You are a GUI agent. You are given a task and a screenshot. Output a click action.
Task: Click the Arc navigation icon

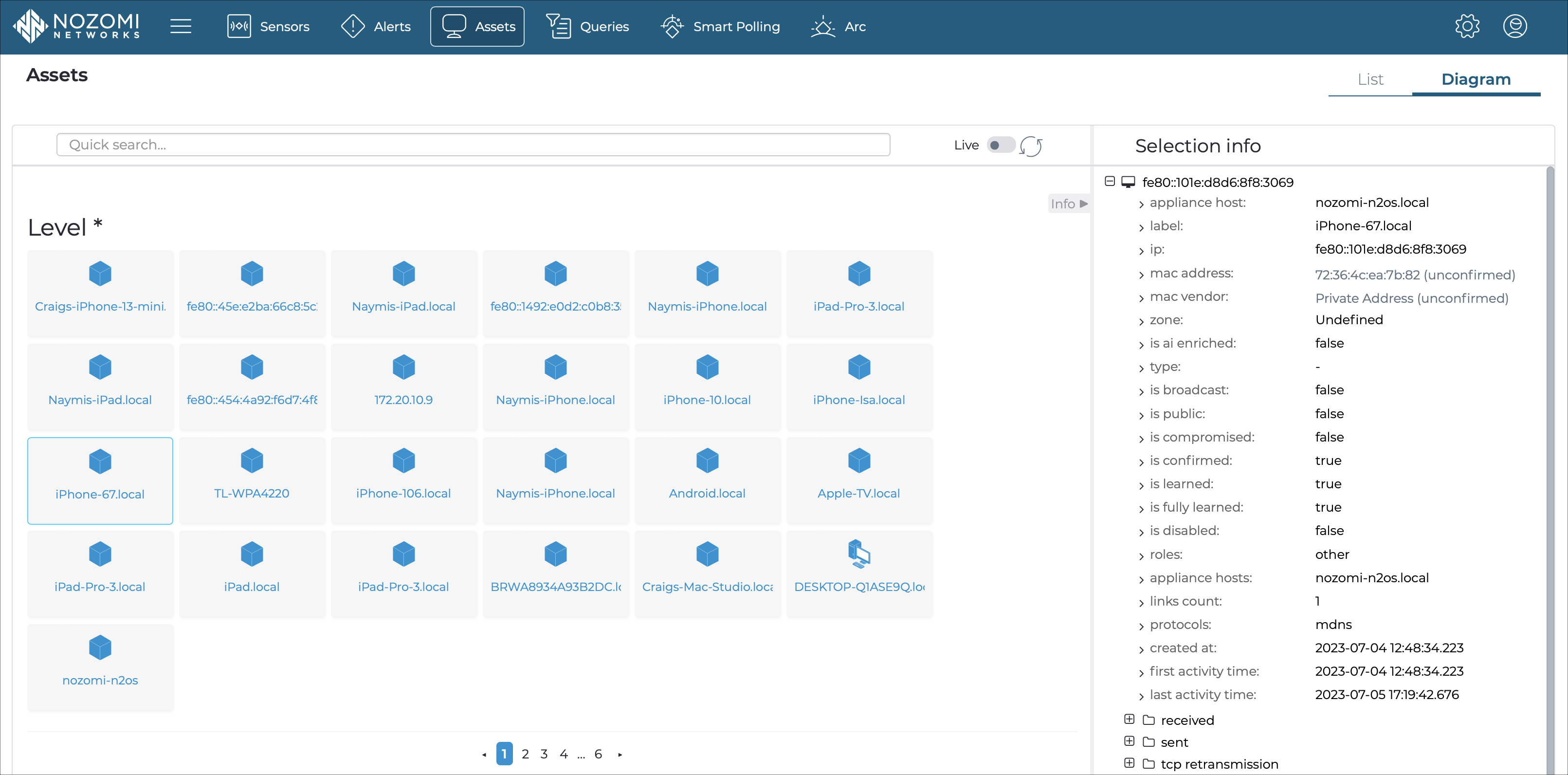pyautogui.click(x=822, y=26)
